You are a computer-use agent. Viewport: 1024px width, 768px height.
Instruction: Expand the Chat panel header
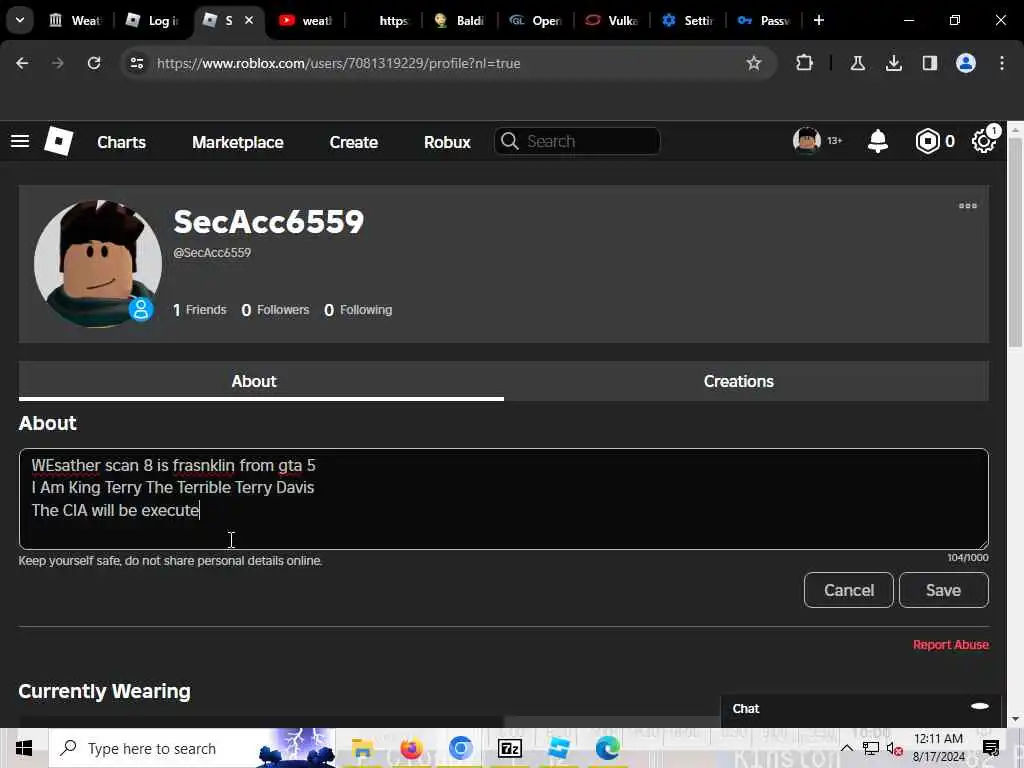tap(861, 709)
